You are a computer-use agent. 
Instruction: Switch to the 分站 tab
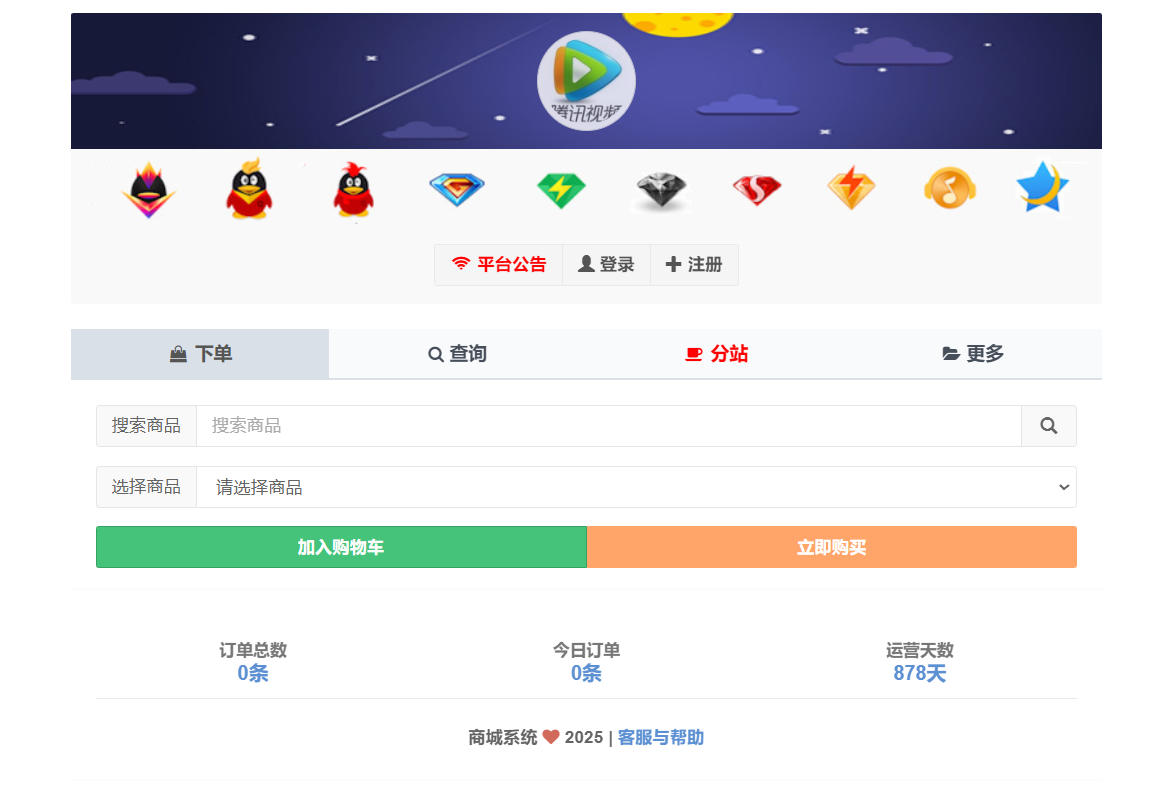[x=717, y=354]
